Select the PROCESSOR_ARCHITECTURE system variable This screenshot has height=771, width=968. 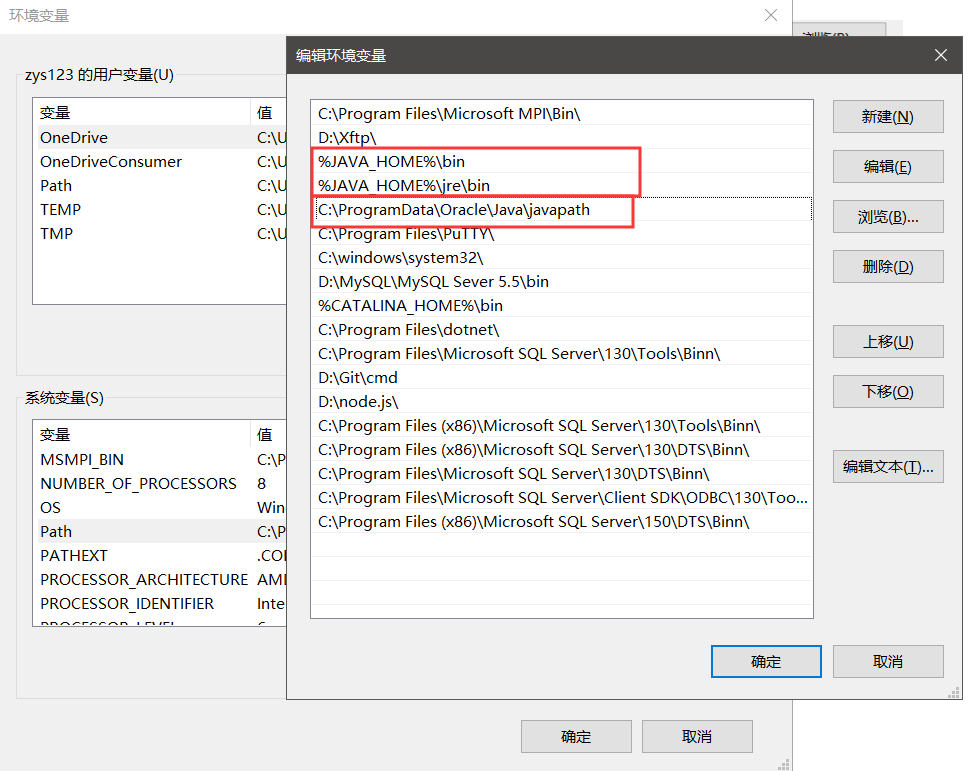pyautogui.click(x=160, y=580)
